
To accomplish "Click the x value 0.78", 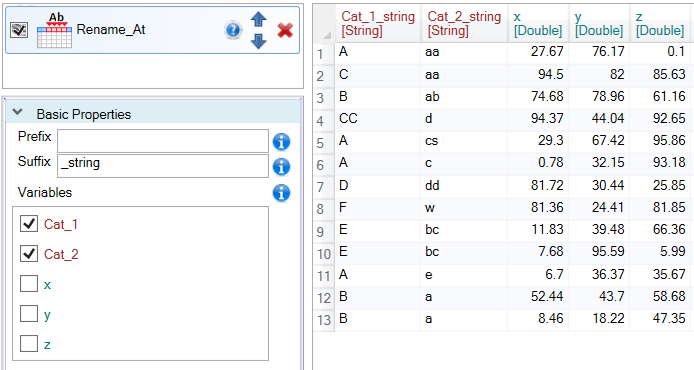I will point(538,163).
